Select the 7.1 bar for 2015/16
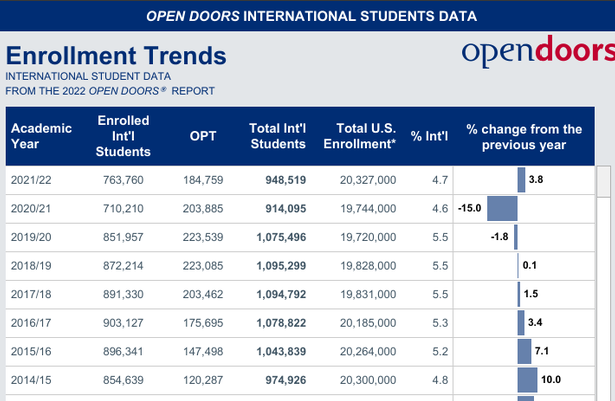 point(524,352)
